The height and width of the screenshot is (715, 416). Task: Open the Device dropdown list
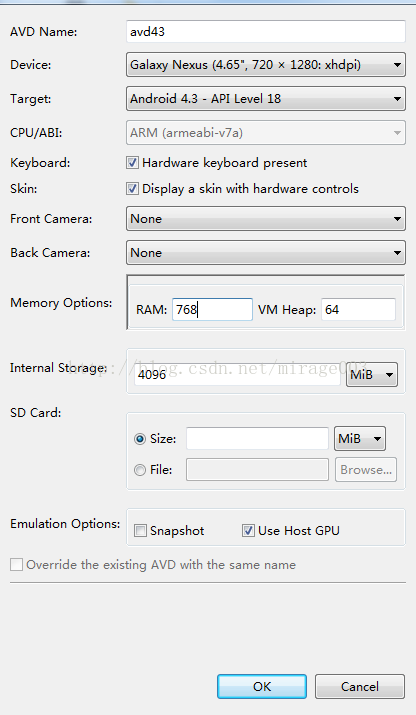click(265, 65)
